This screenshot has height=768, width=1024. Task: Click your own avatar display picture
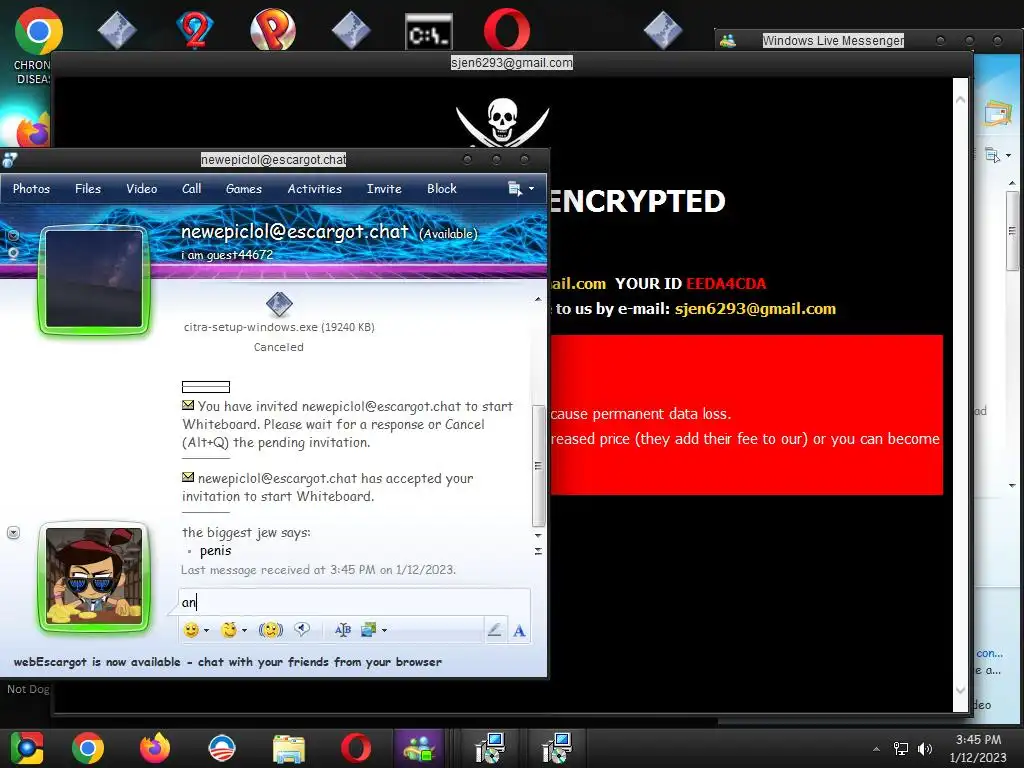(x=94, y=577)
